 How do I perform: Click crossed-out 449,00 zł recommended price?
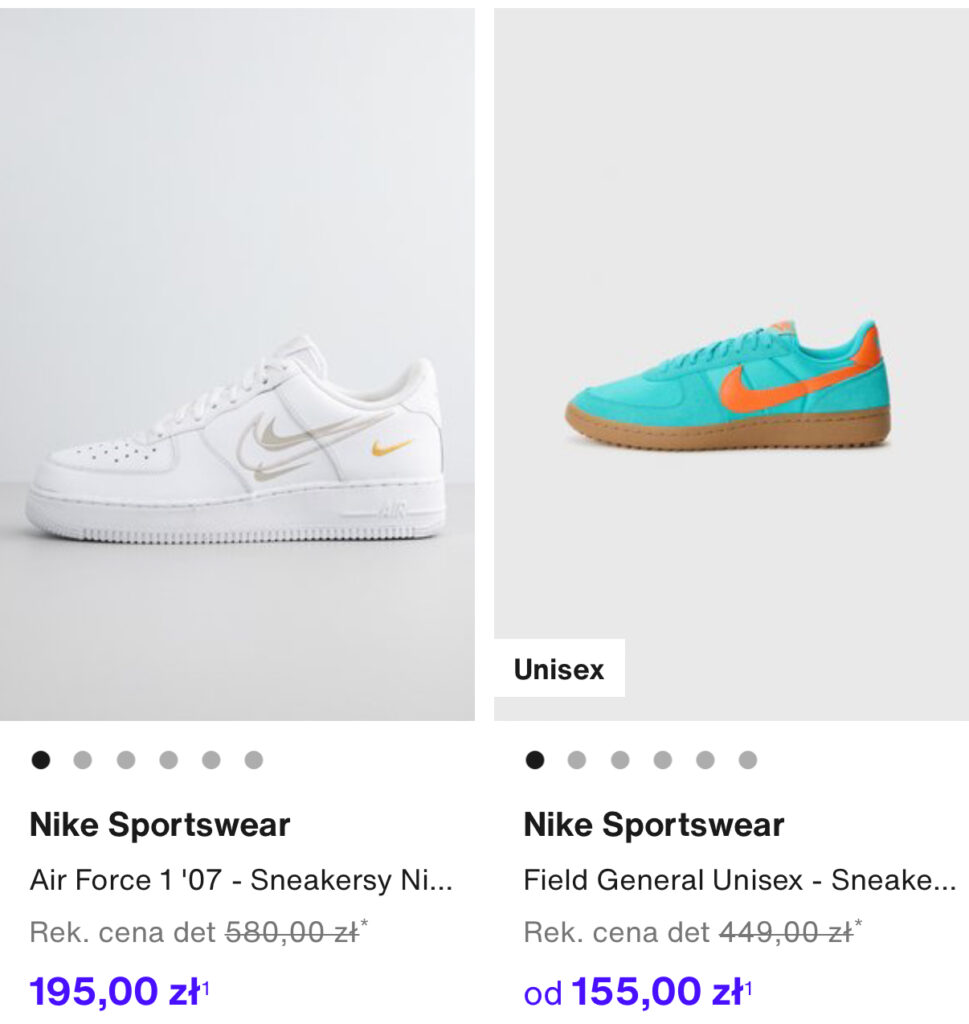pyautogui.click(x=786, y=933)
